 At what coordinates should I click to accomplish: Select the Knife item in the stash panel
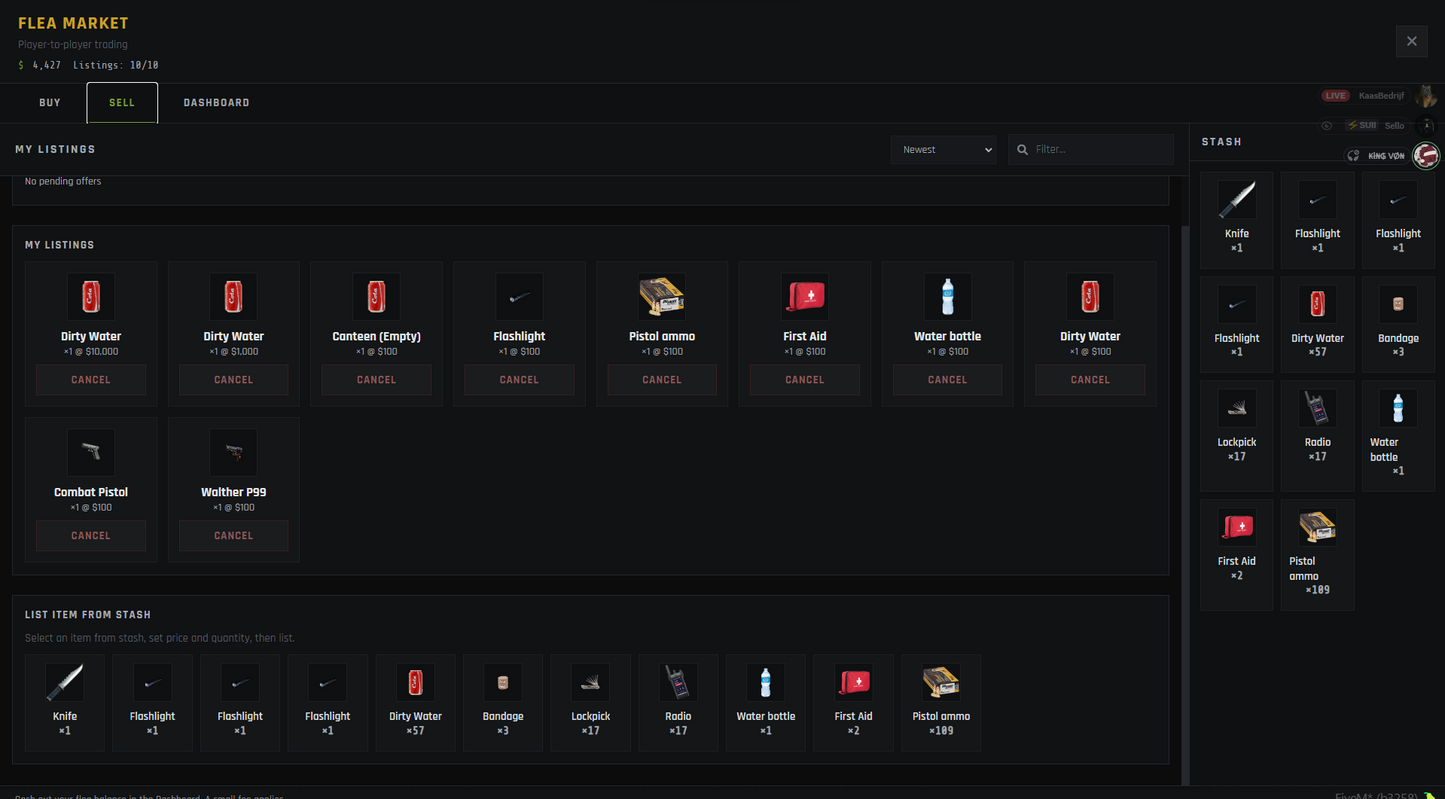1237,210
